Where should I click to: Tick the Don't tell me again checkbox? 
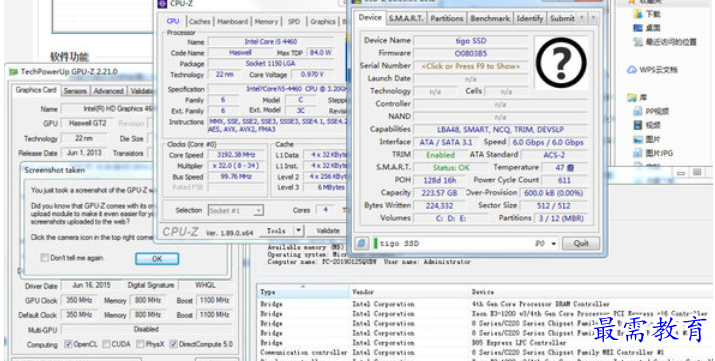click(44, 258)
